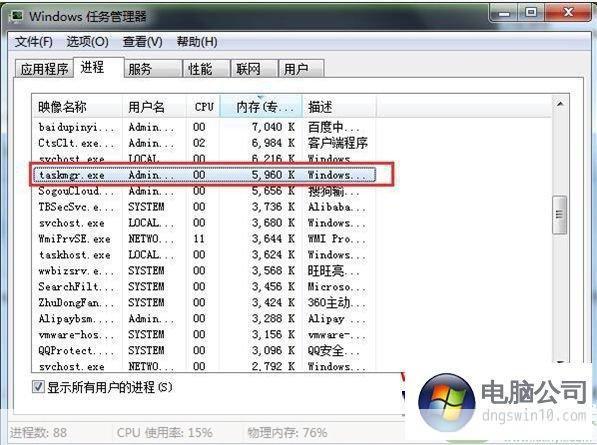Click the Alibaba... description cell
This screenshot has width=597, height=445.
tap(337, 207)
